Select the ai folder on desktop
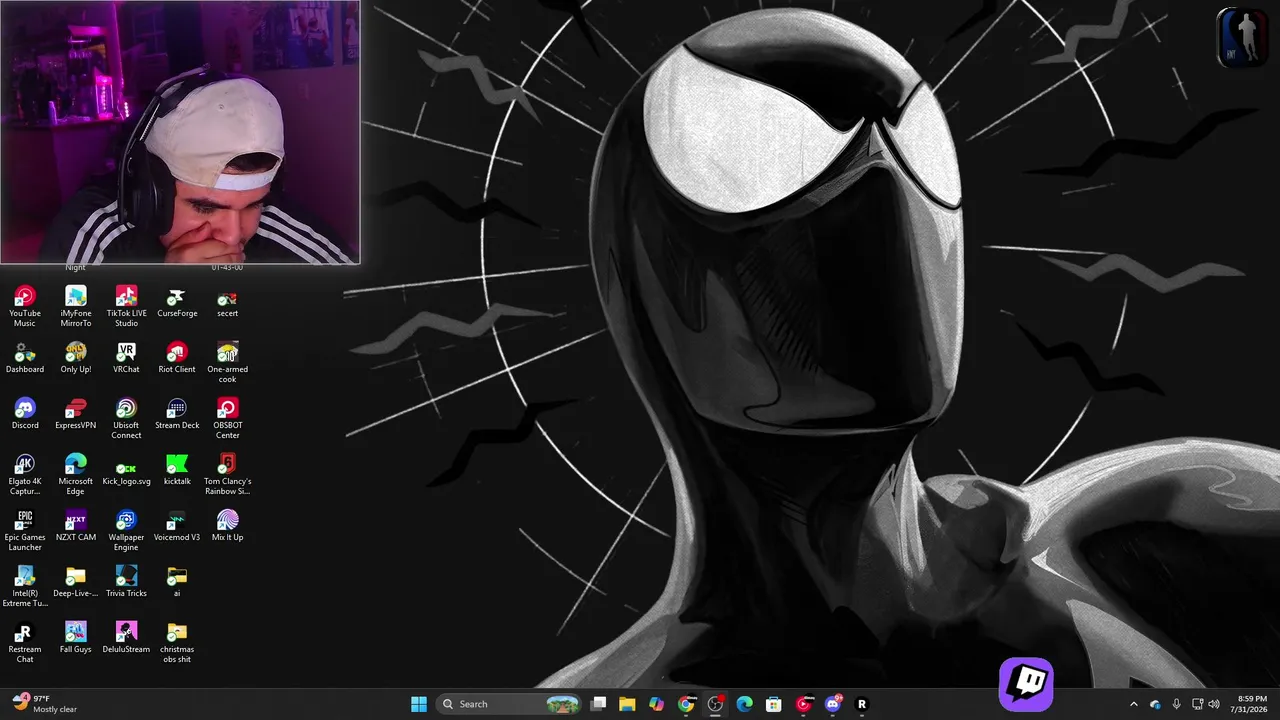The image size is (1280, 720). coord(177,582)
